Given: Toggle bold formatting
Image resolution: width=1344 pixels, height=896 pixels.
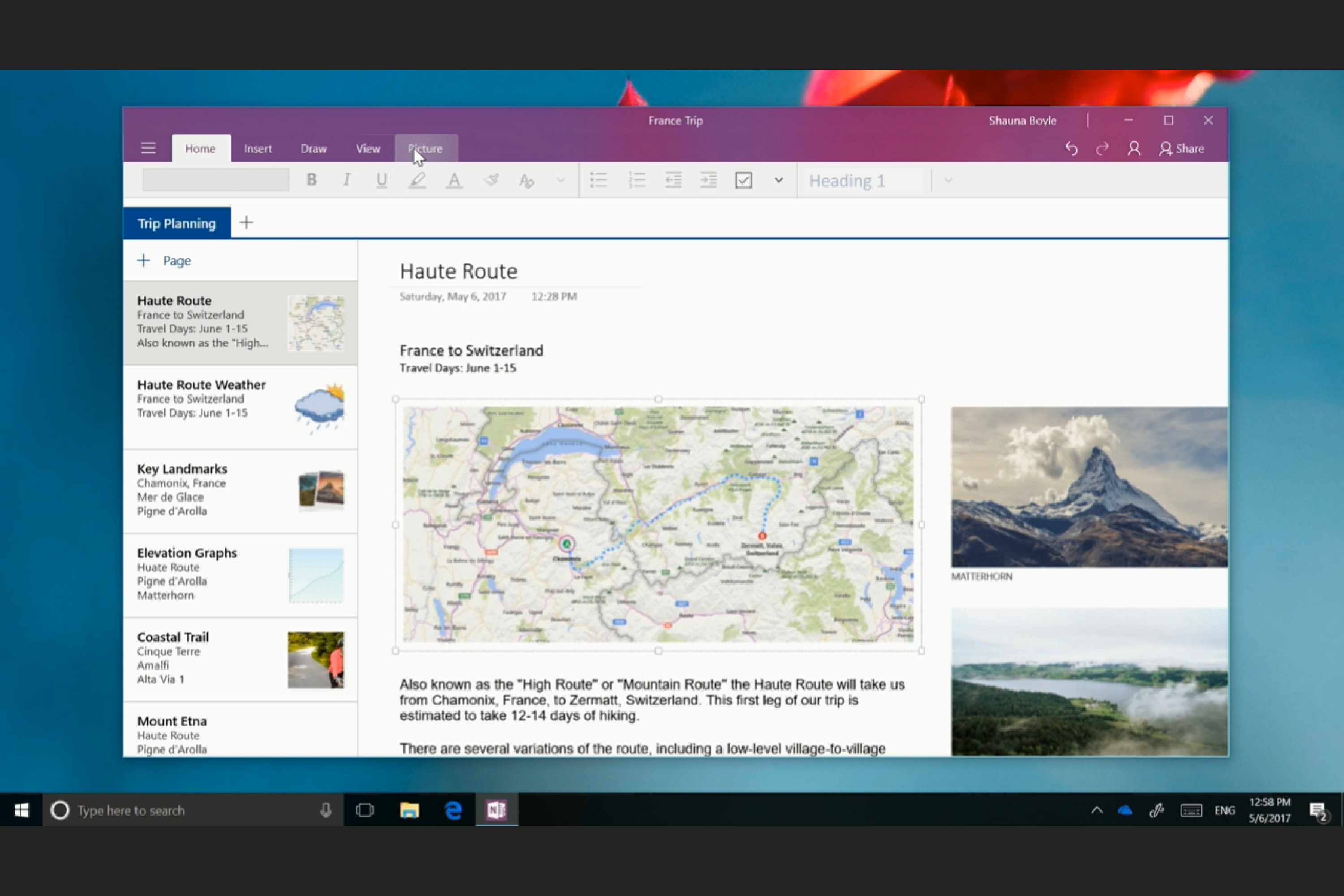Looking at the screenshot, I should tap(311, 180).
